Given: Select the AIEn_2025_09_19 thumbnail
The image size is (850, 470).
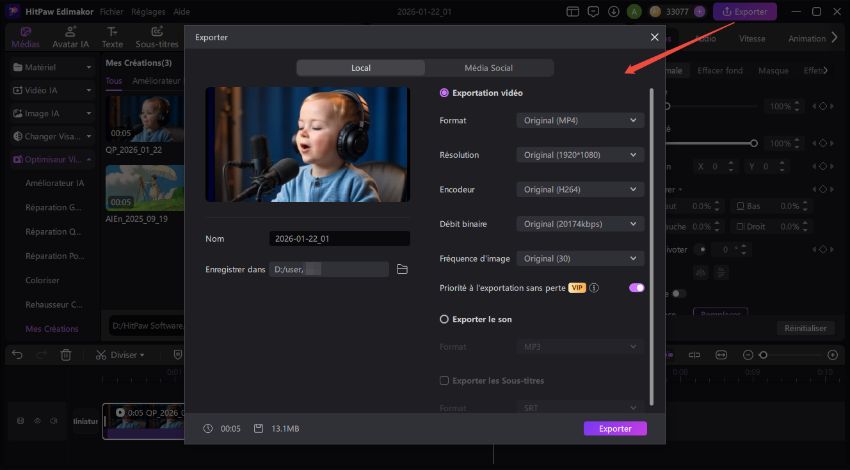Looking at the screenshot, I should pyautogui.click(x=144, y=188).
